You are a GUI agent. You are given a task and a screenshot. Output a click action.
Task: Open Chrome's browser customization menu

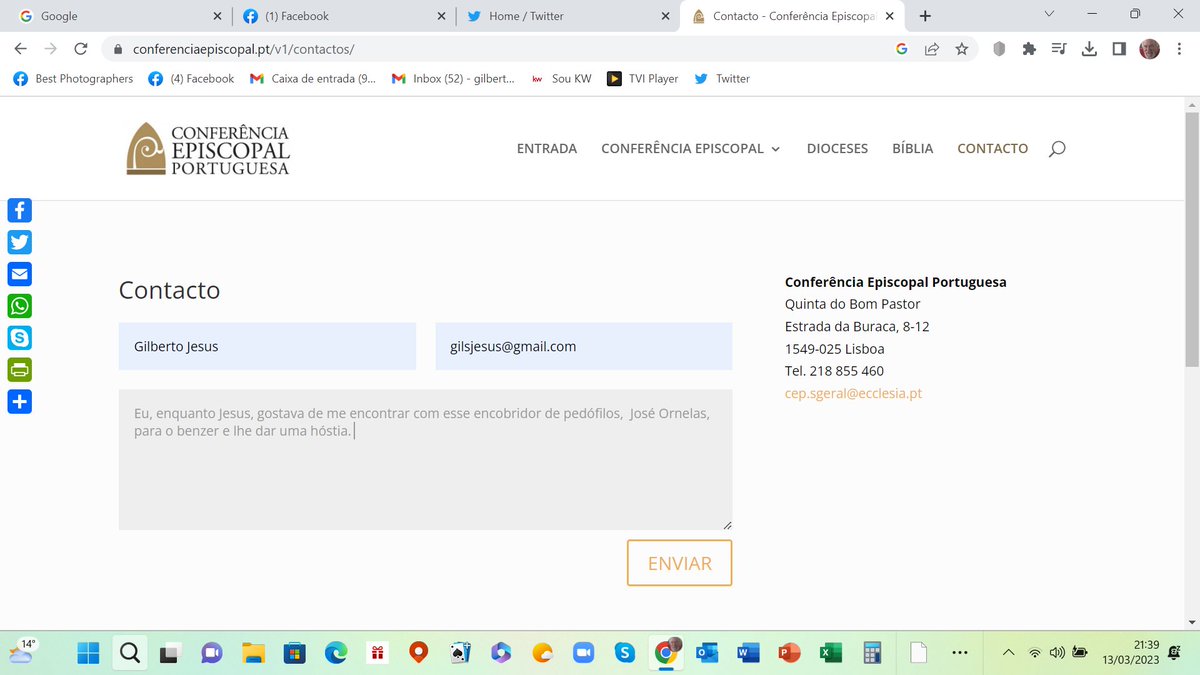tap(1179, 48)
